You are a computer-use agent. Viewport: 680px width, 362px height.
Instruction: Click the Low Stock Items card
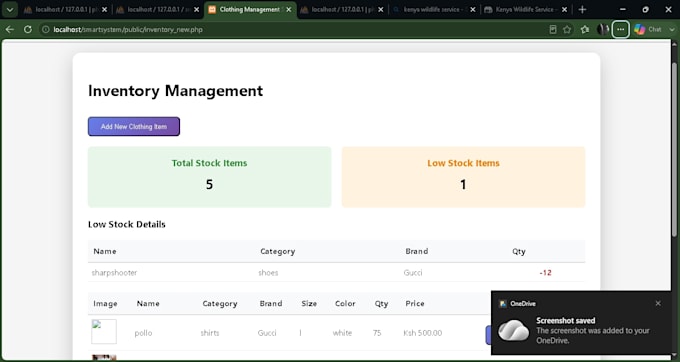[463, 177]
